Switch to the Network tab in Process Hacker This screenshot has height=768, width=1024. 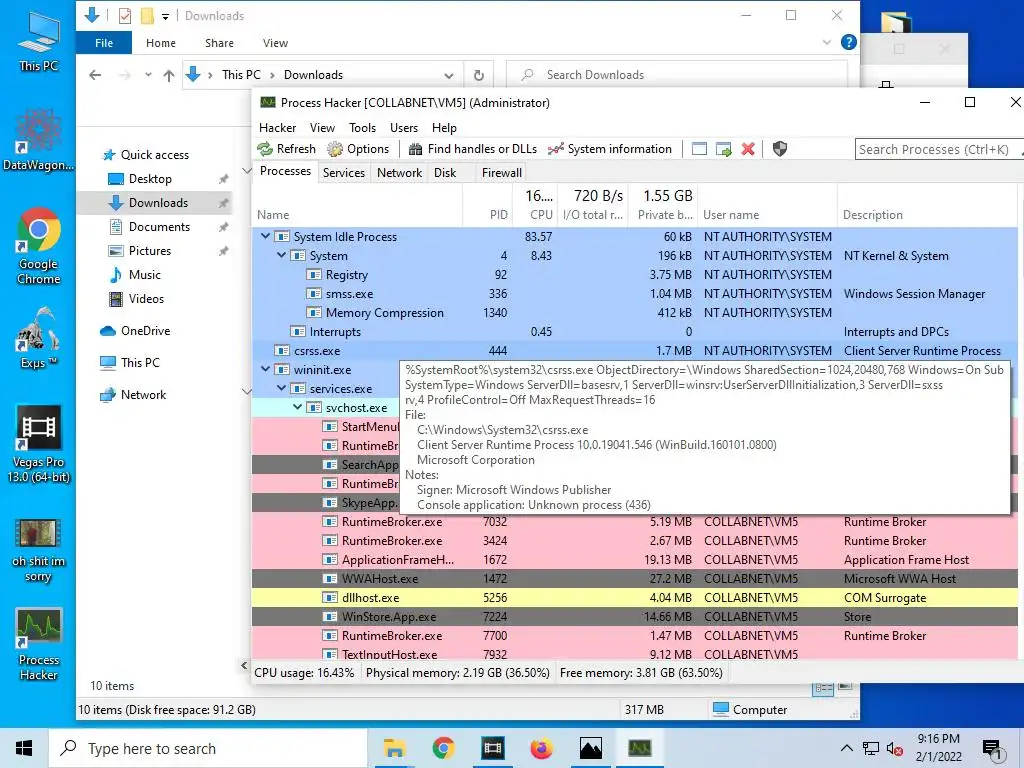399,172
